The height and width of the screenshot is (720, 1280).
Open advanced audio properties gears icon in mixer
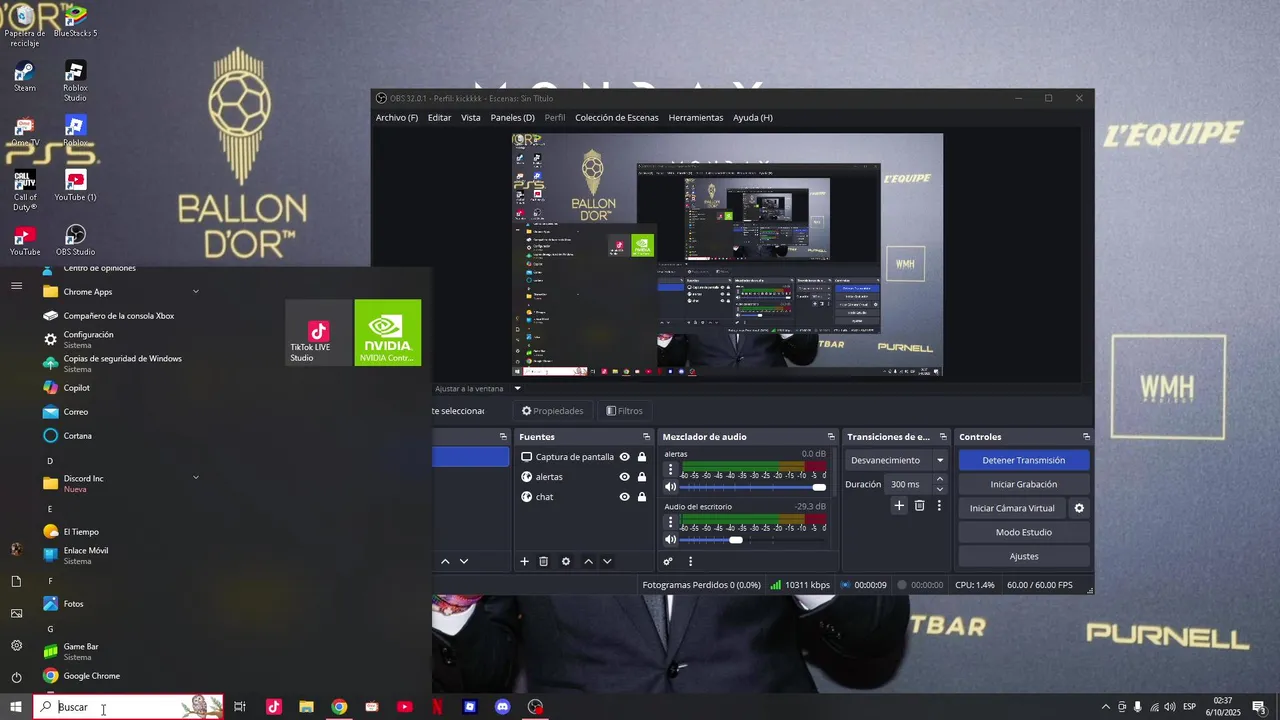(668, 562)
